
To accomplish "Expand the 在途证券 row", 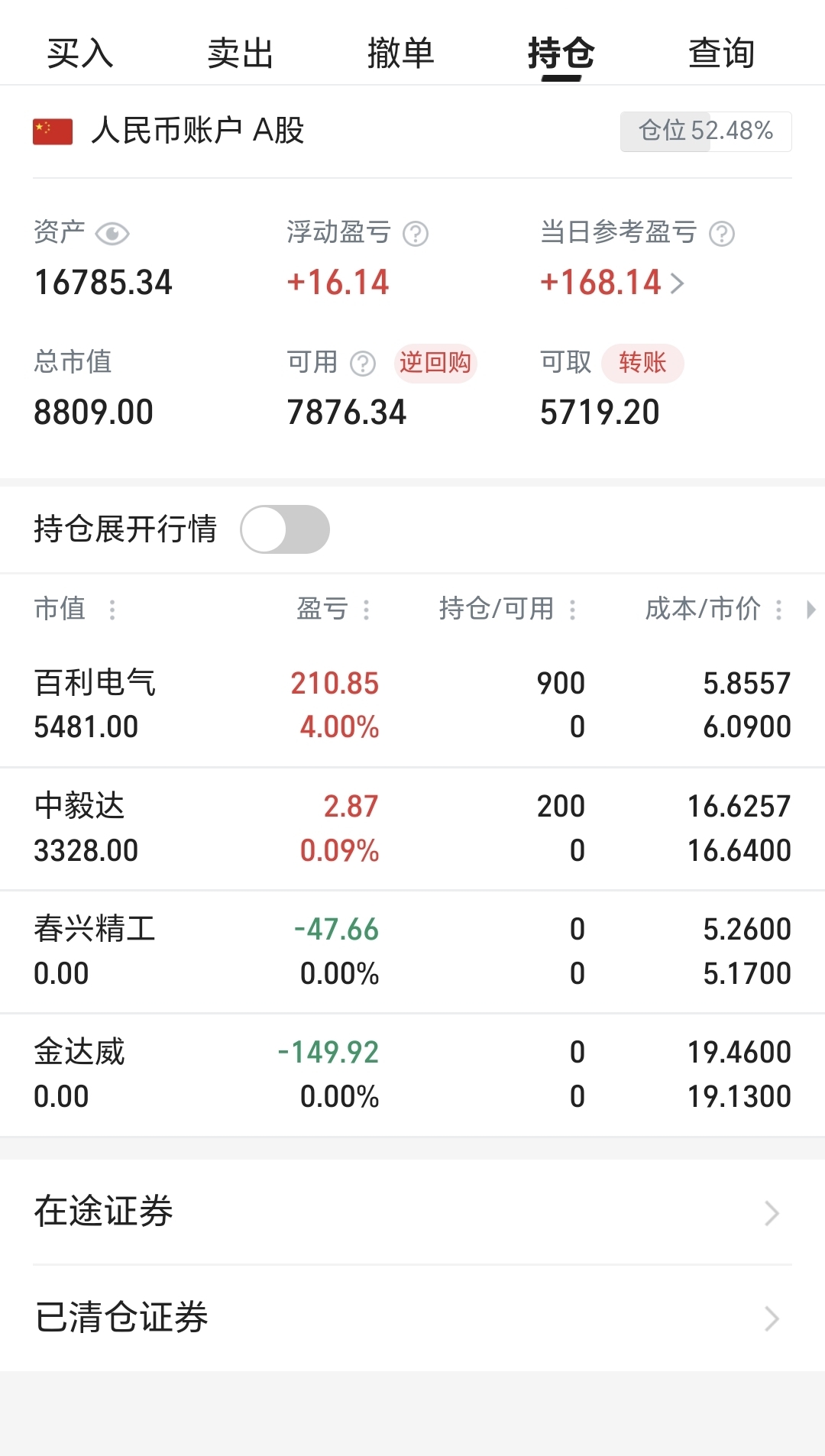I will pyautogui.click(x=412, y=1212).
